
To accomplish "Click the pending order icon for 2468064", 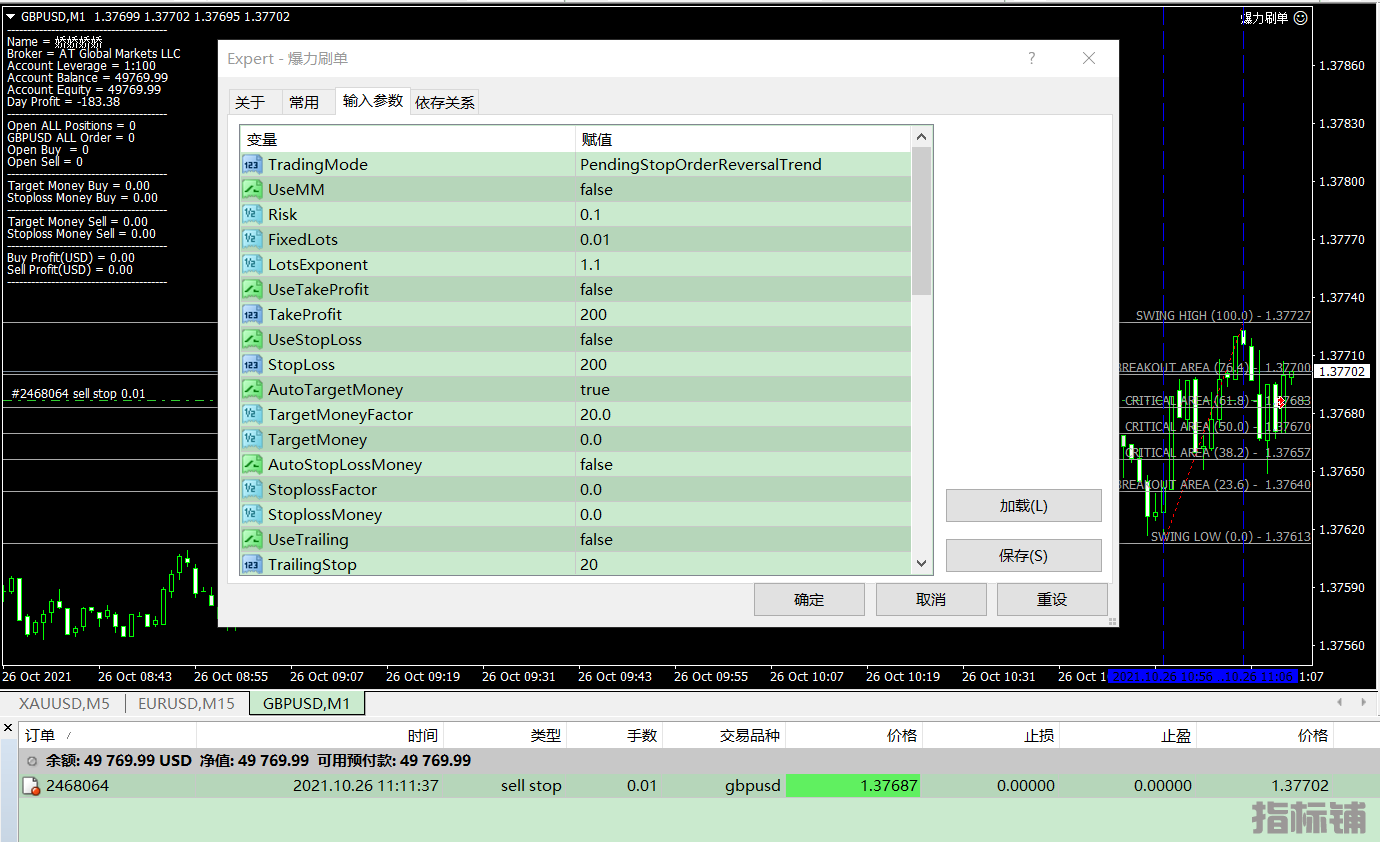I will [31, 786].
